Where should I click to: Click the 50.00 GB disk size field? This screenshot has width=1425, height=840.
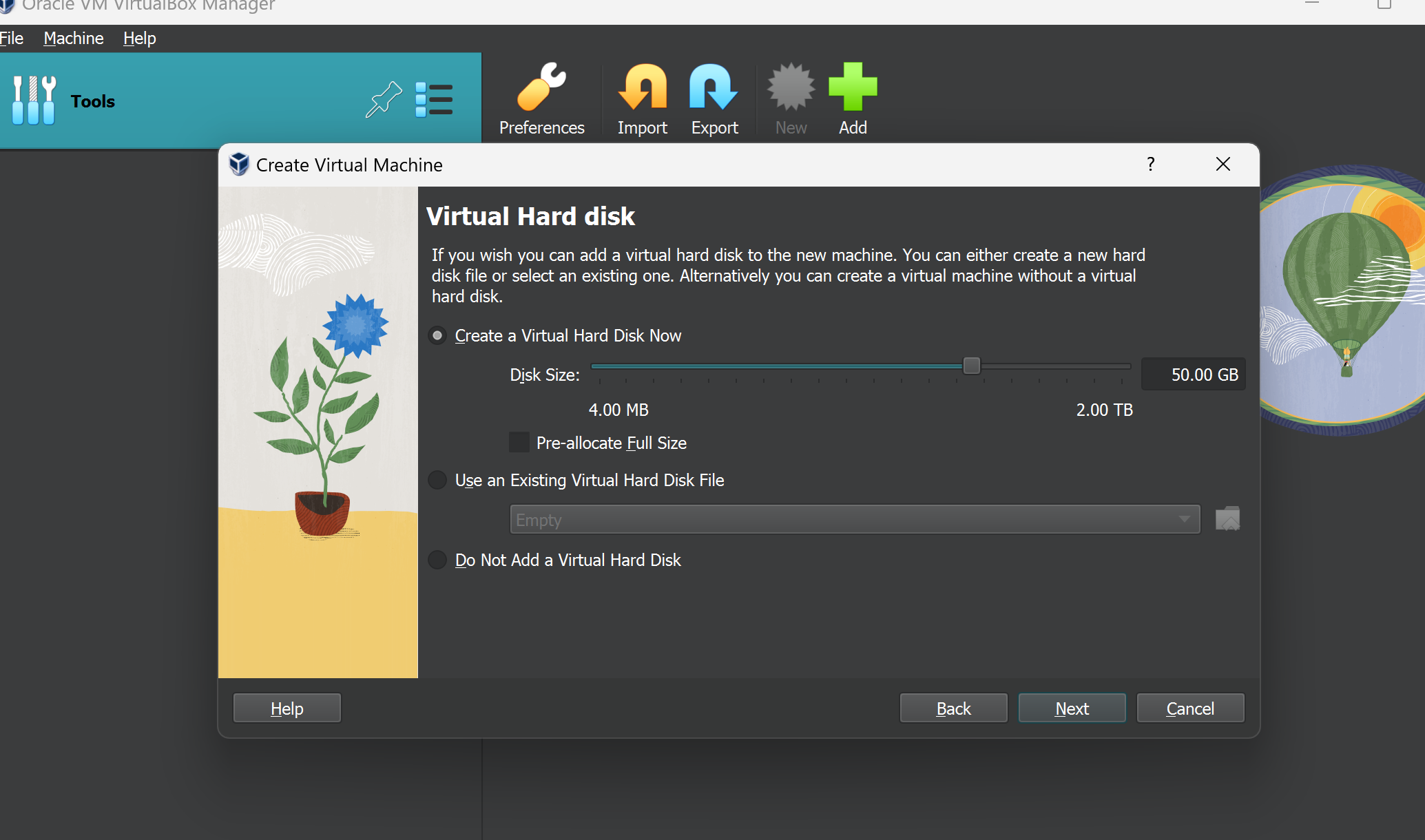click(1194, 375)
